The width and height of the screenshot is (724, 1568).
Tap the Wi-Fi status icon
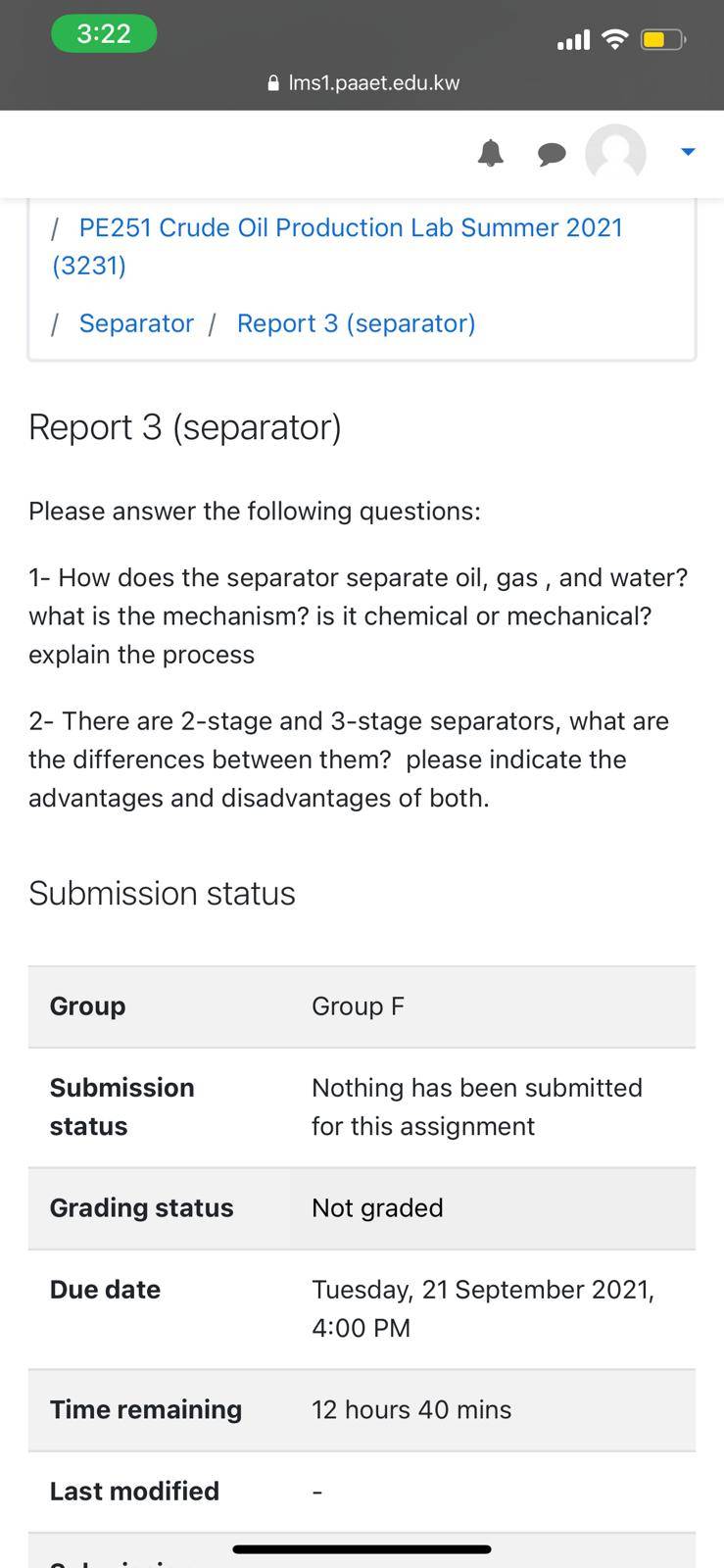(x=614, y=39)
